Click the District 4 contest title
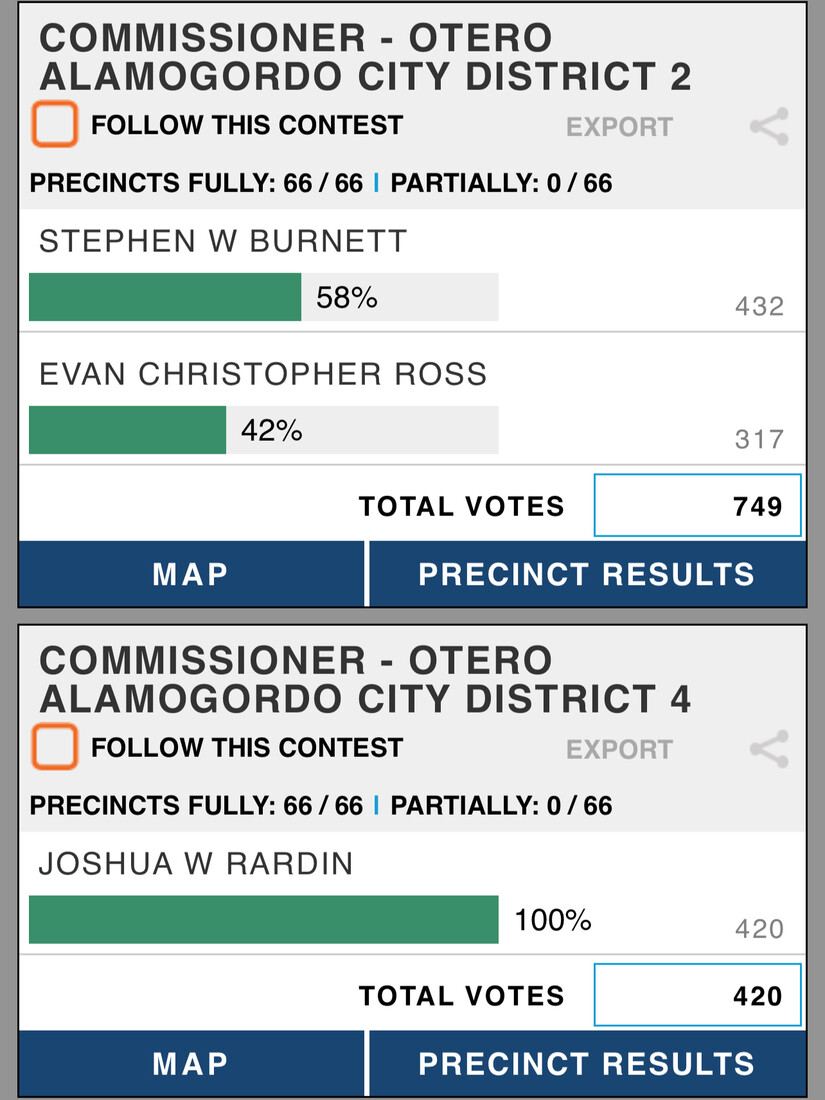The width and height of the screenshot is (825, 1100). coord(365,679)
